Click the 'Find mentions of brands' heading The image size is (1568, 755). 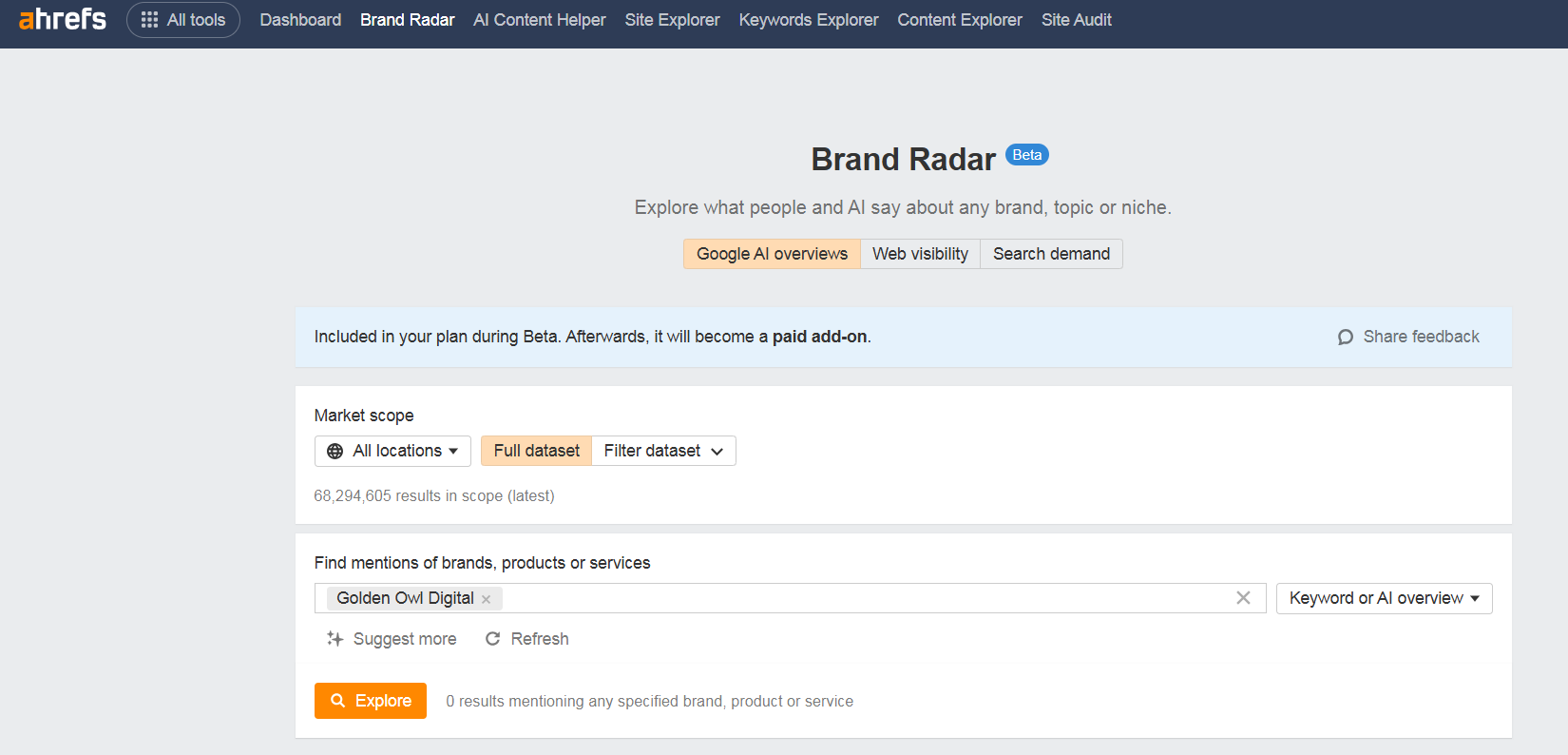click(x=482, y=563)
